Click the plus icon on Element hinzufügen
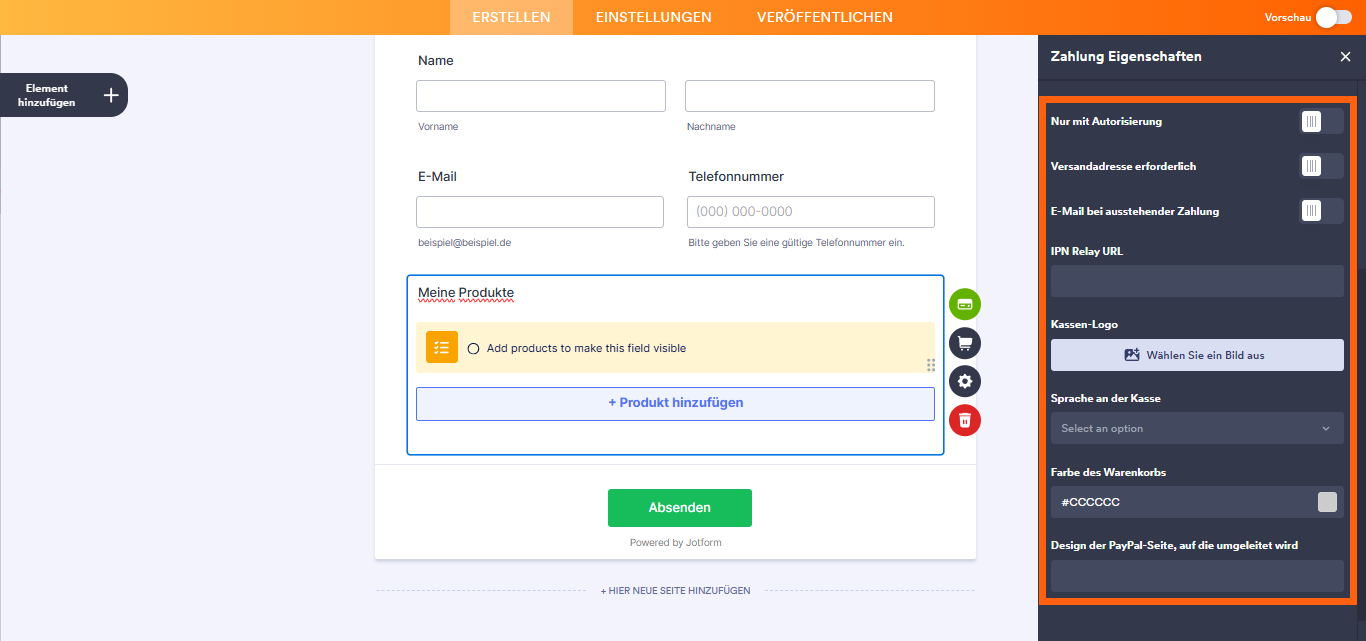1366x641 pixels. [111, 95]
